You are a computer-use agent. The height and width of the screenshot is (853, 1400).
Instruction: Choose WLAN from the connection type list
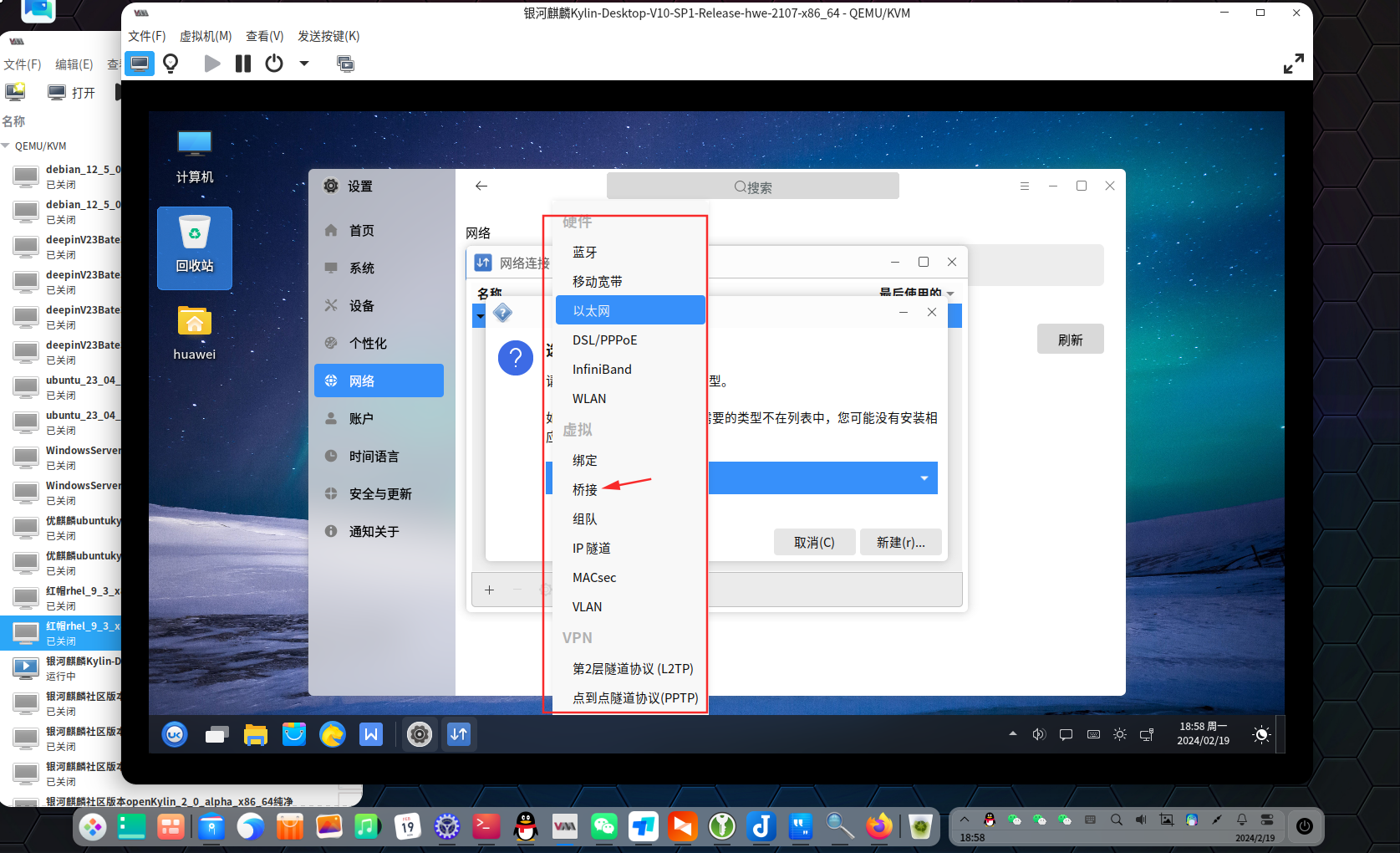coord(630,398)
